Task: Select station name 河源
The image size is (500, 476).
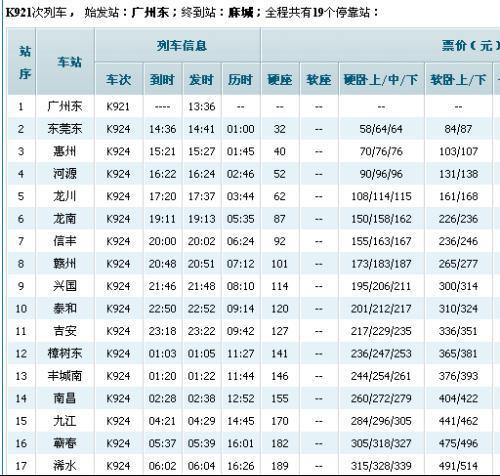Action: coord(65,174)
